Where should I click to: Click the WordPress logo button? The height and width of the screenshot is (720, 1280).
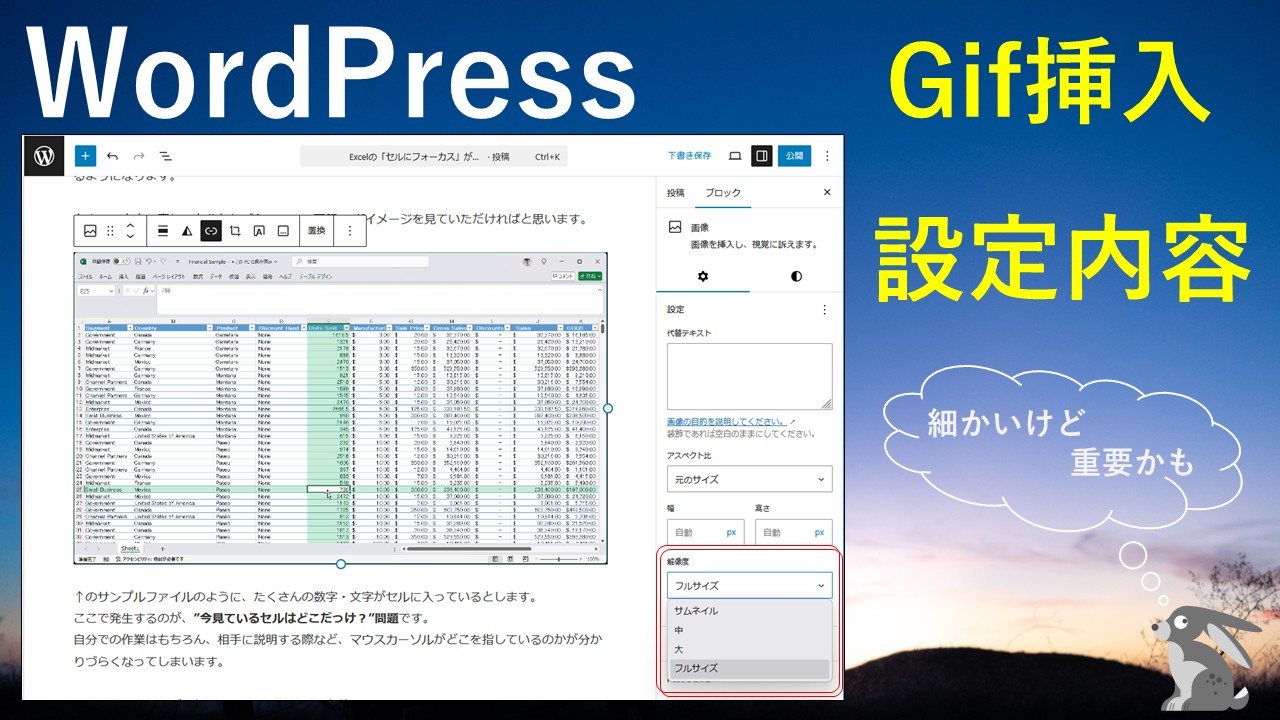(x=44, y=156)
